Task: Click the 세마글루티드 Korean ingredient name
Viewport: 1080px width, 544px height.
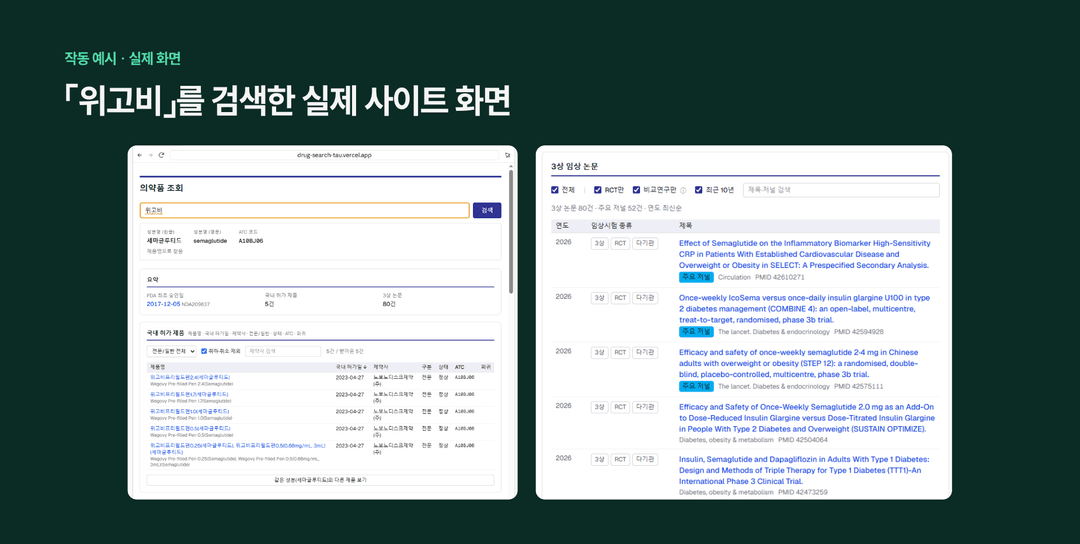Action: [x=164, y=241]
